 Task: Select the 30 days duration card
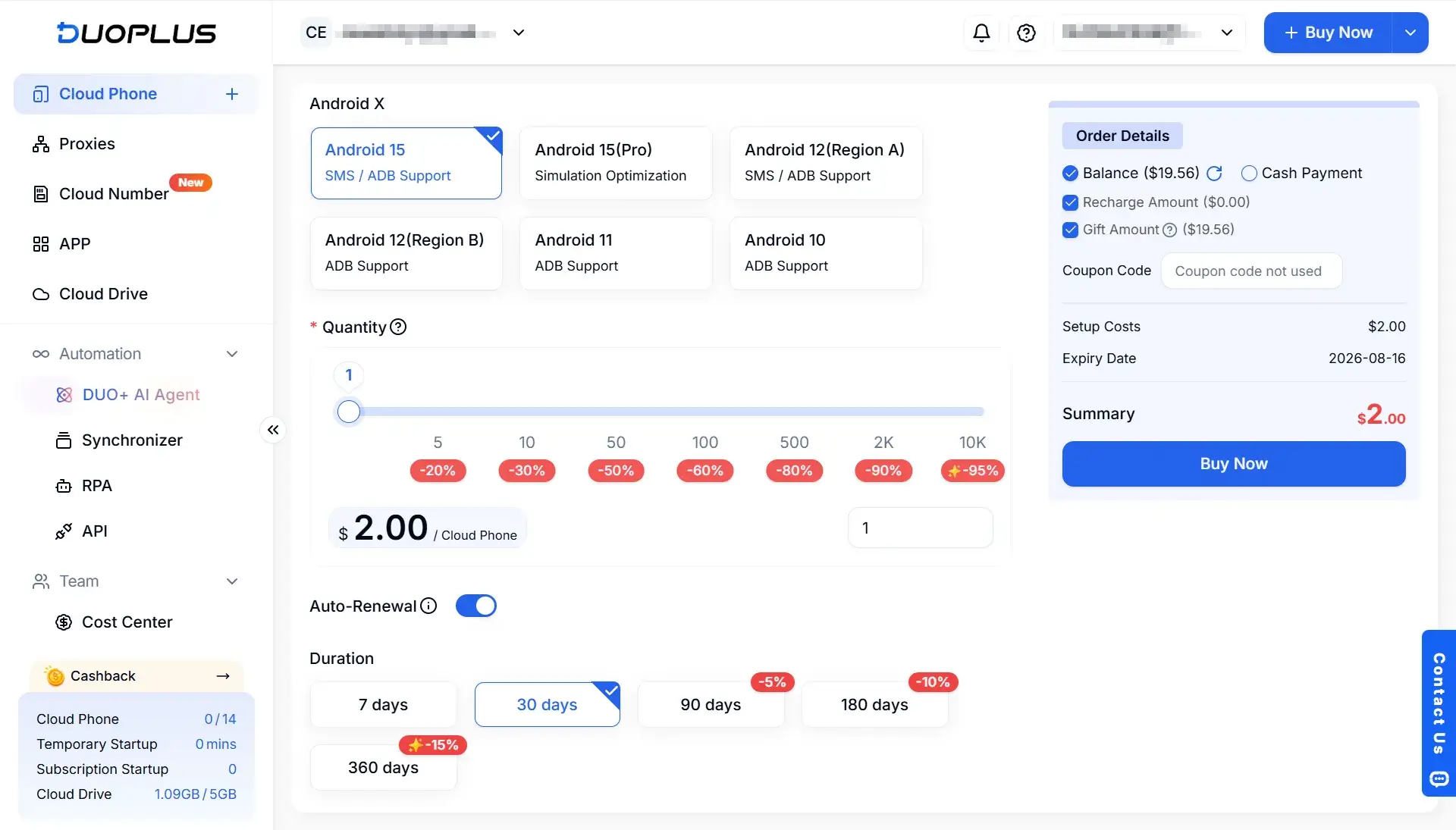click(547, 704)
